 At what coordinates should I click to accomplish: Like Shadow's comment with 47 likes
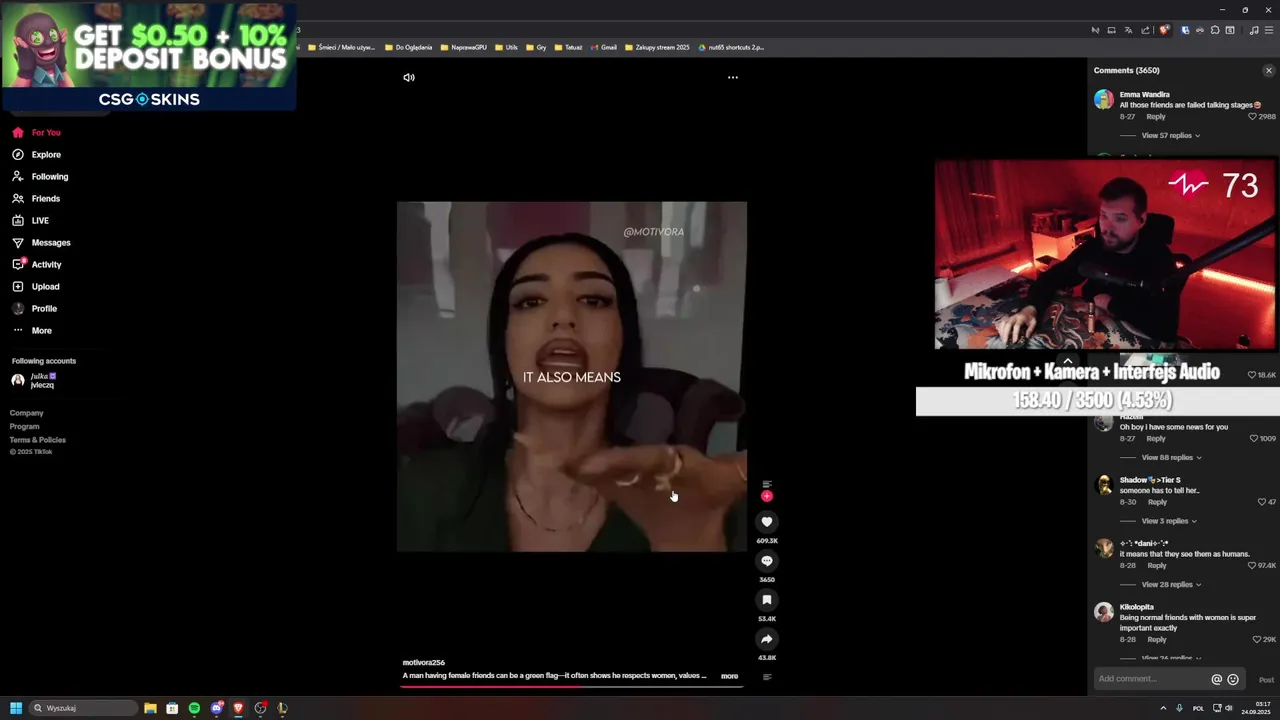coord(1262,502)
